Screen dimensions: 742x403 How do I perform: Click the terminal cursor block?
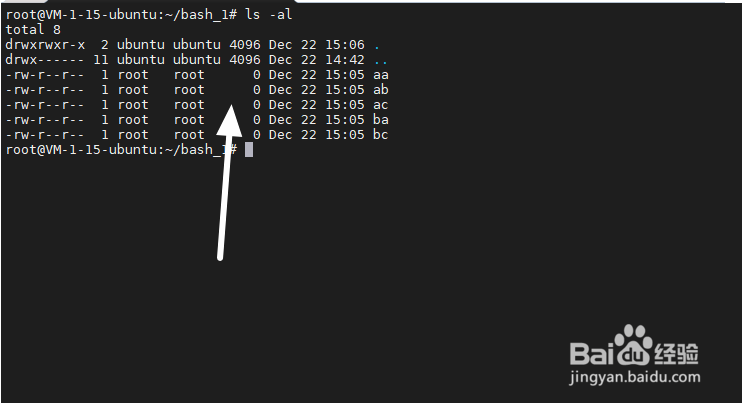point(249,150)
